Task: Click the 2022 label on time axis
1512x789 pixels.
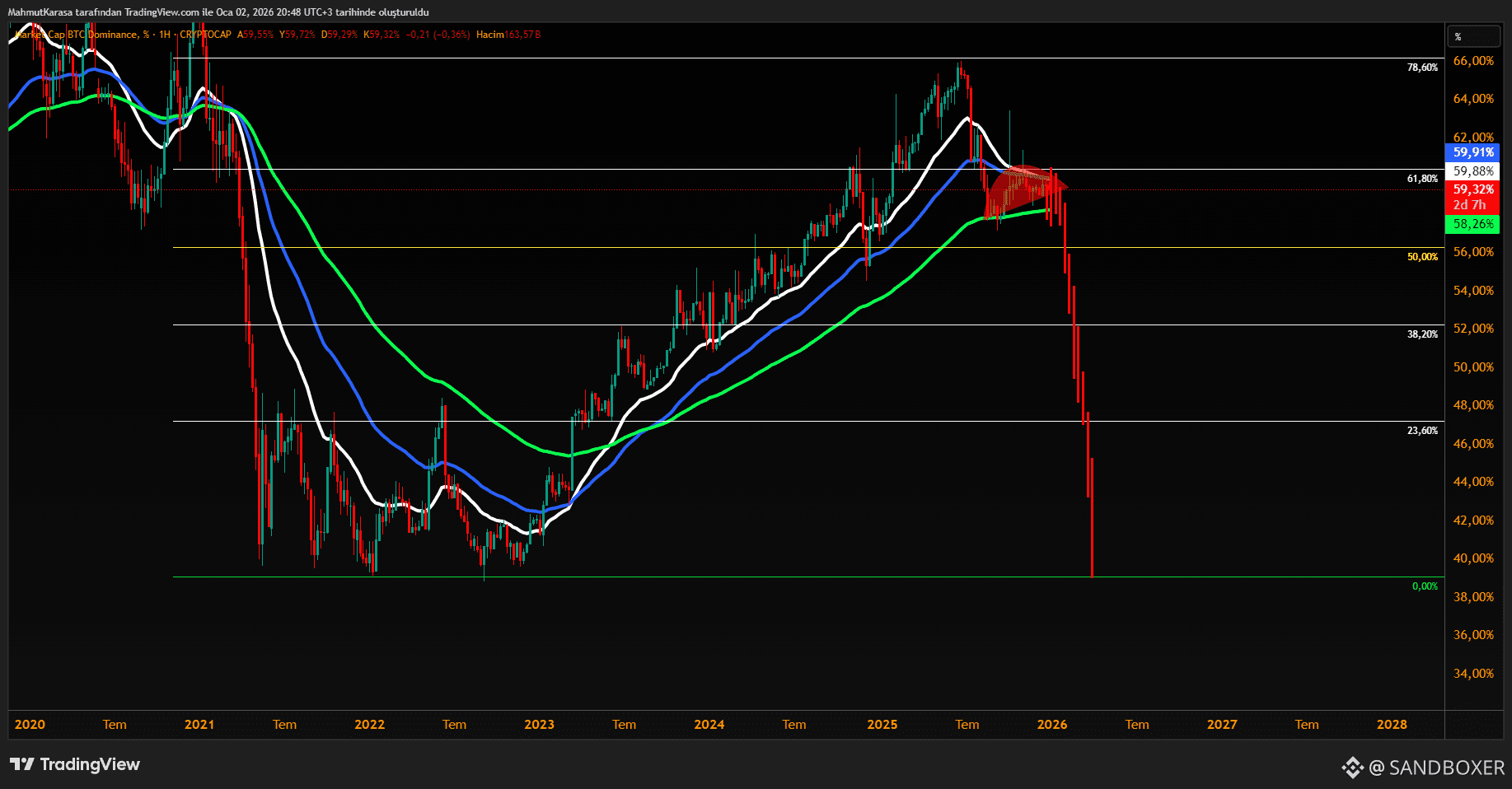Action: pos(369,725)
